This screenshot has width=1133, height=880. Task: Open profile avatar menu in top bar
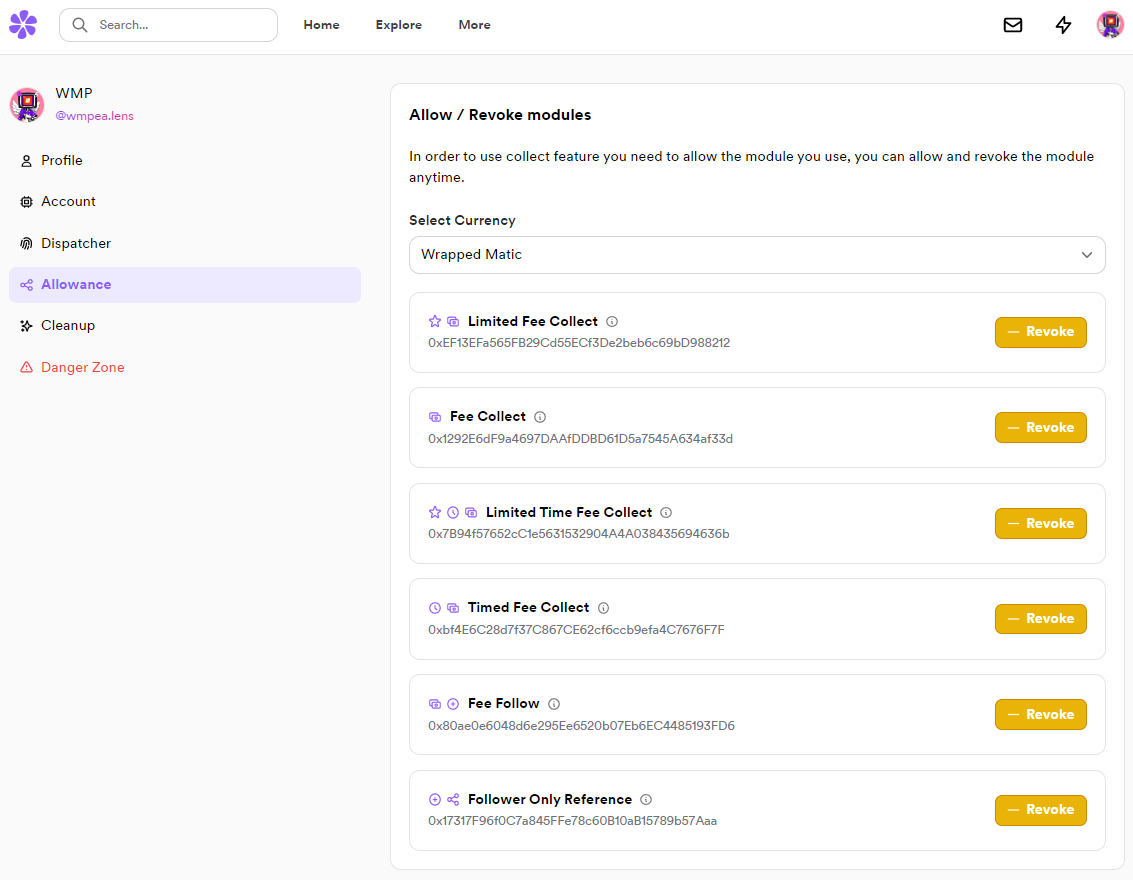pos(1110,25)
